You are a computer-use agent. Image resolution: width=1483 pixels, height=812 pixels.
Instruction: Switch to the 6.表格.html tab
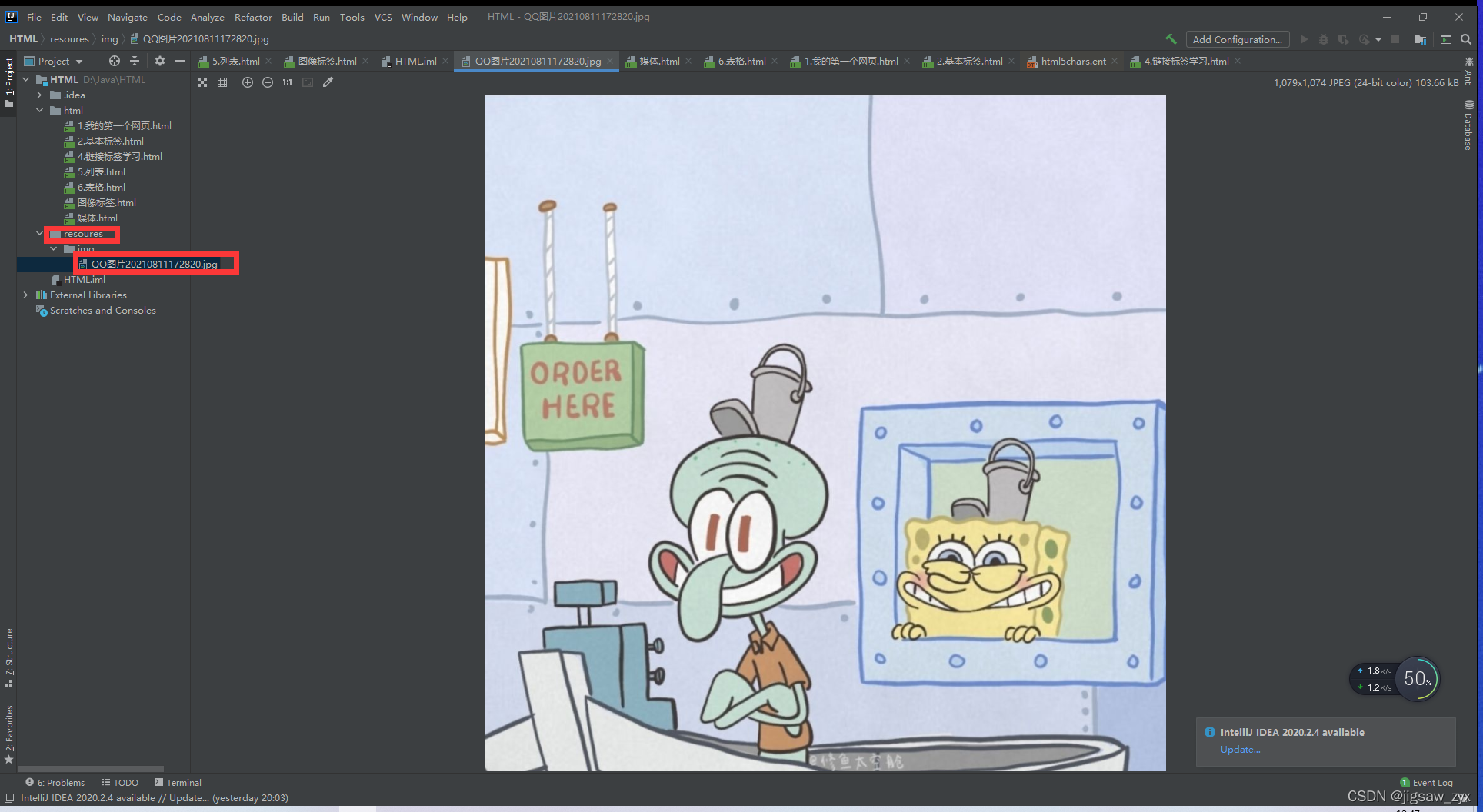741,61
